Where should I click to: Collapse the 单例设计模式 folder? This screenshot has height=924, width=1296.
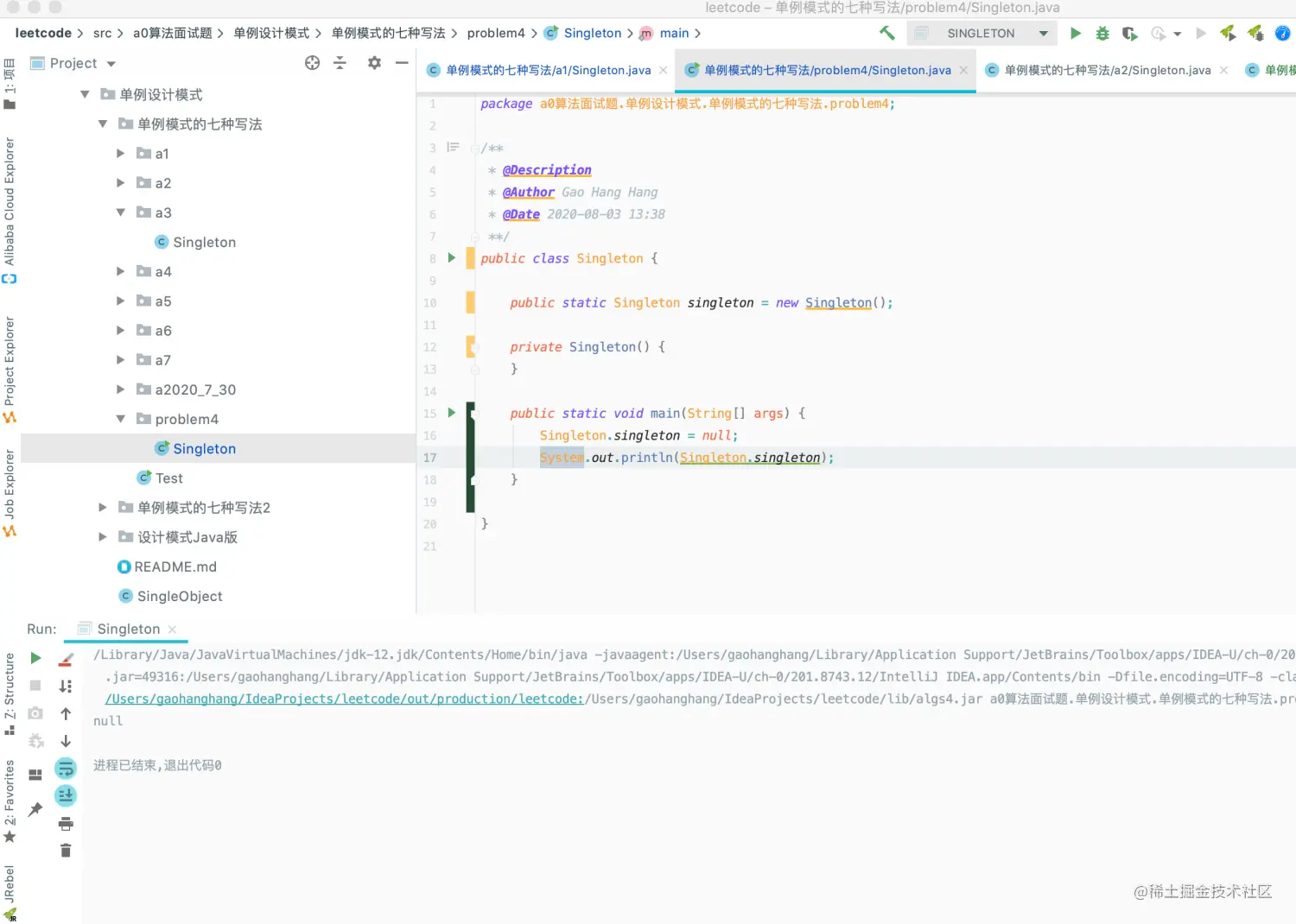coord(85,94)
